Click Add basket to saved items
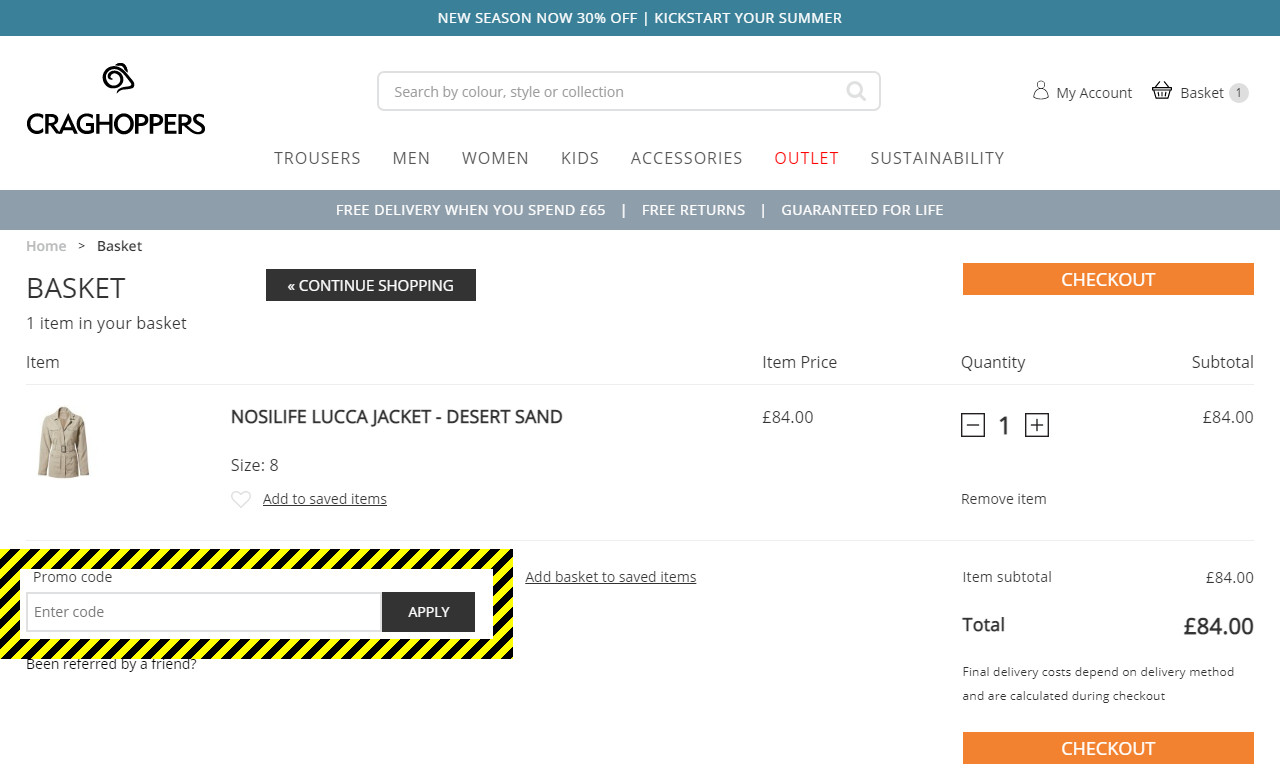The height and width of the screenshot is (780, 1280). point(611,577)
